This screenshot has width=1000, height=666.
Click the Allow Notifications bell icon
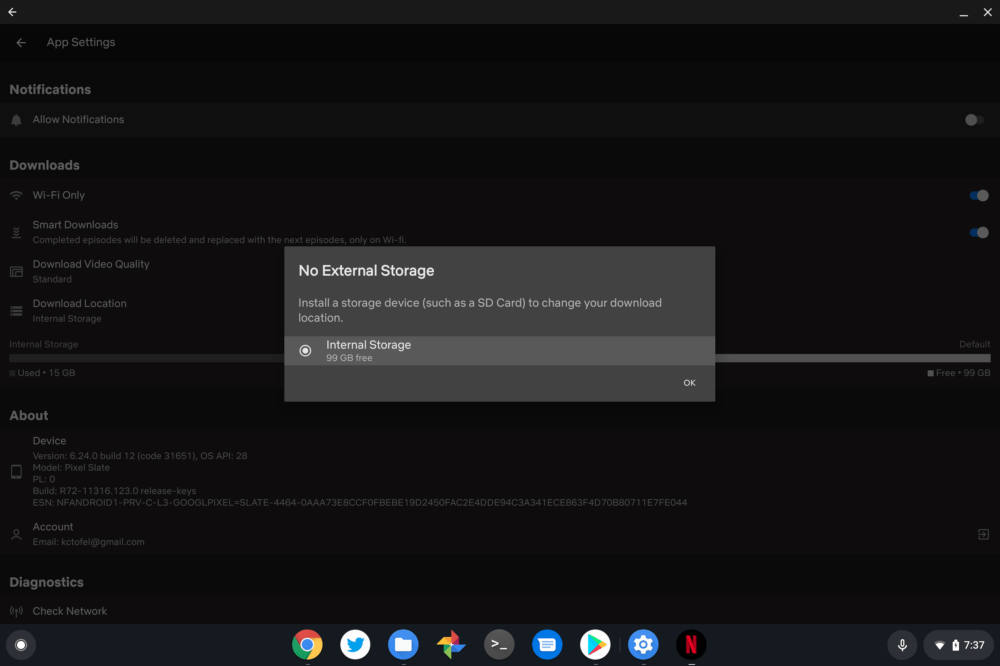(x=17, y=120)
